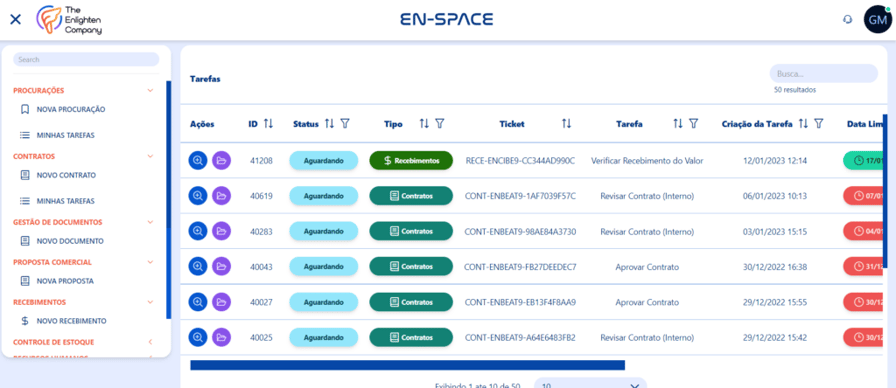Click magnifier view icon for task 41208
This screenshot has width=896, height=388.
tap(198, 161)
